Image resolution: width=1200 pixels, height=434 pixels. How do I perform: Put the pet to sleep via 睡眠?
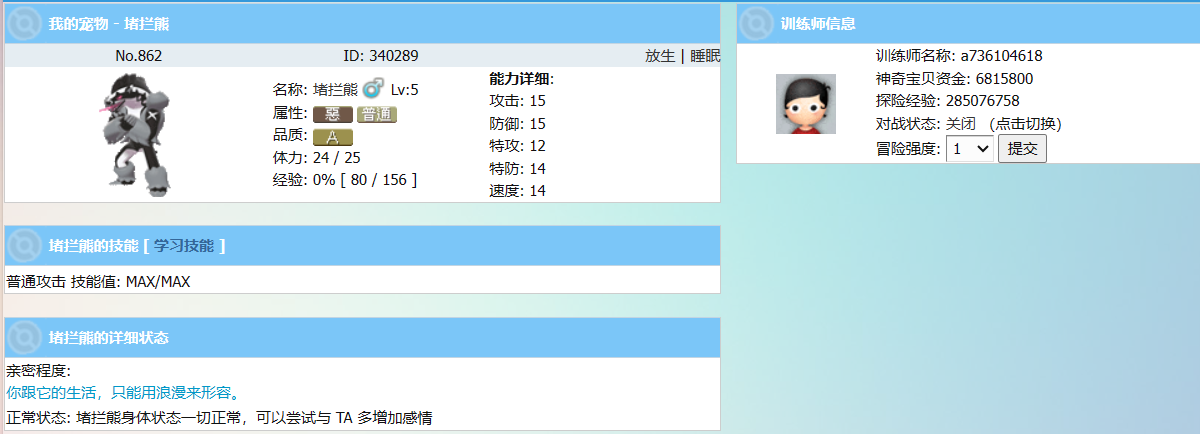coord(704,56)
